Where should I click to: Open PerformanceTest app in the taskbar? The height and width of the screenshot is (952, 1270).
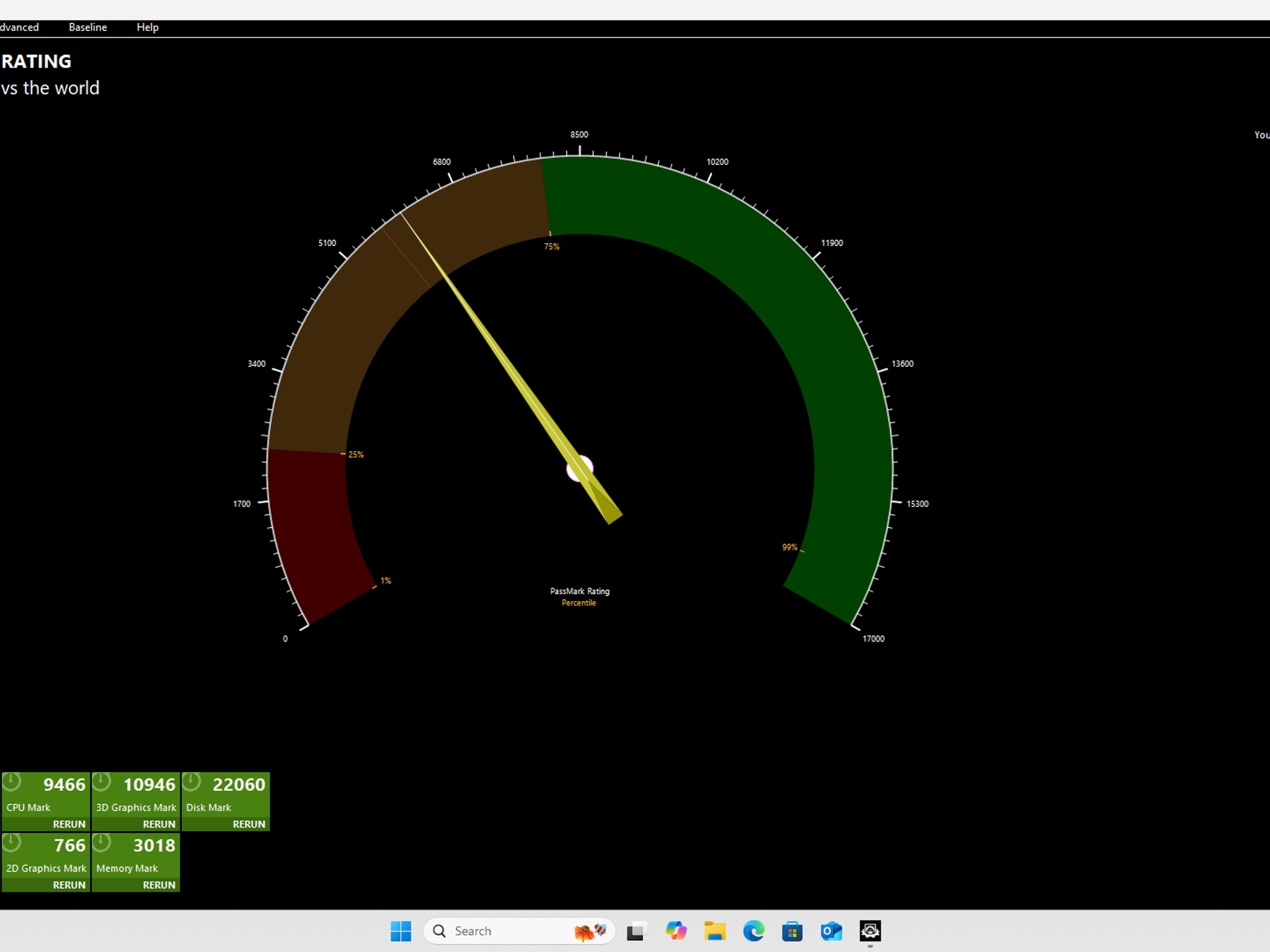click(x=870, y=931)
